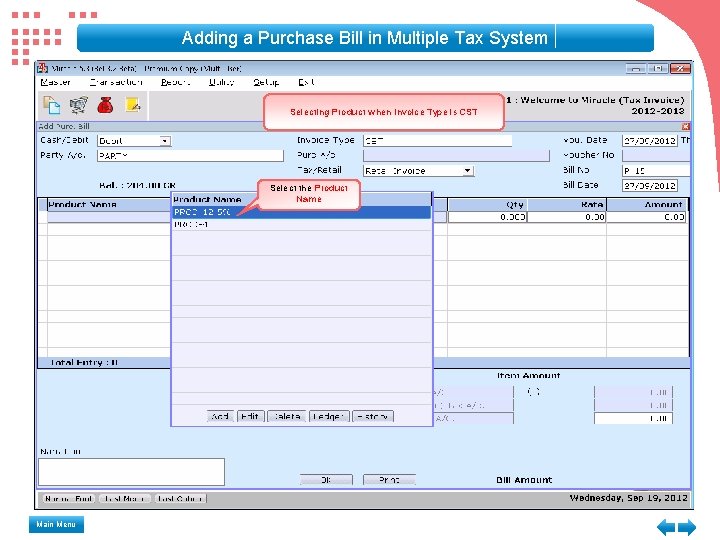Screen dimensions: 720x540
Task: Open the Report menu
Action: point(175,82)
